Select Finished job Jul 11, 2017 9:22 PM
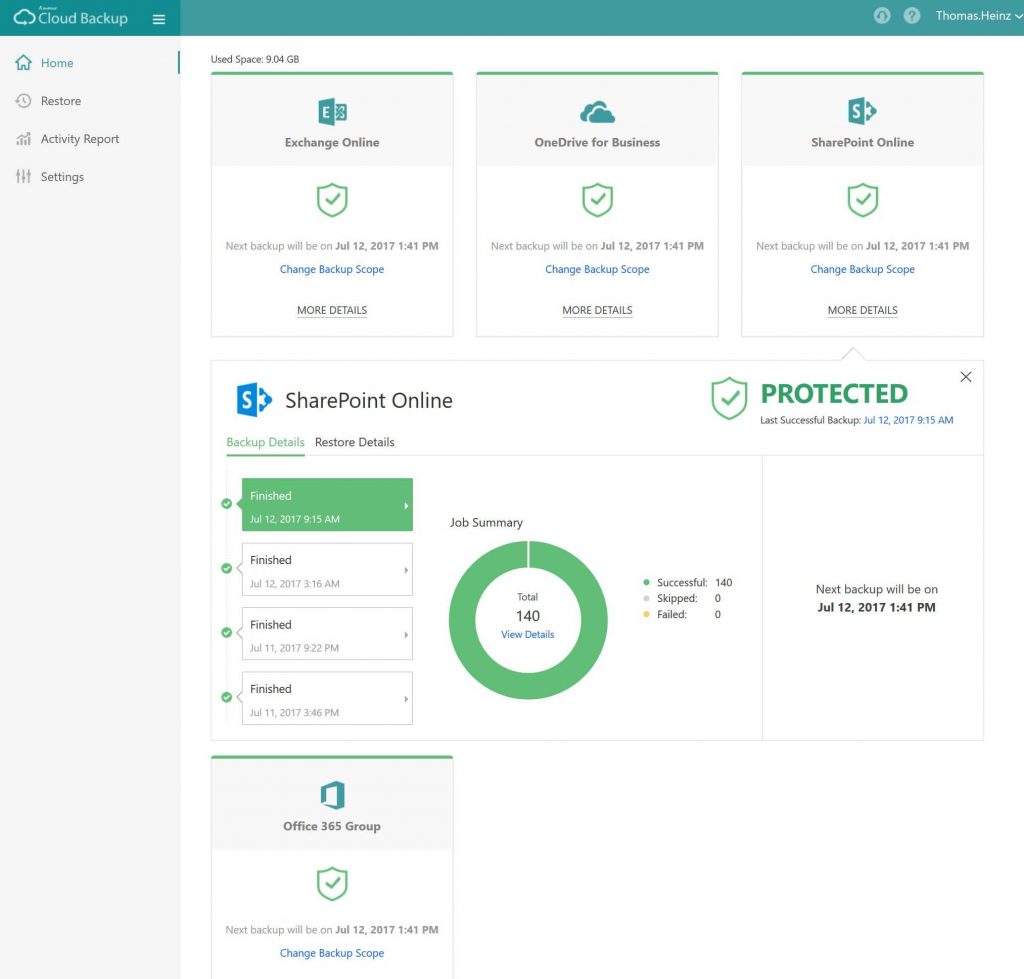Screen dimensions: 1024x979 [327, 634]
